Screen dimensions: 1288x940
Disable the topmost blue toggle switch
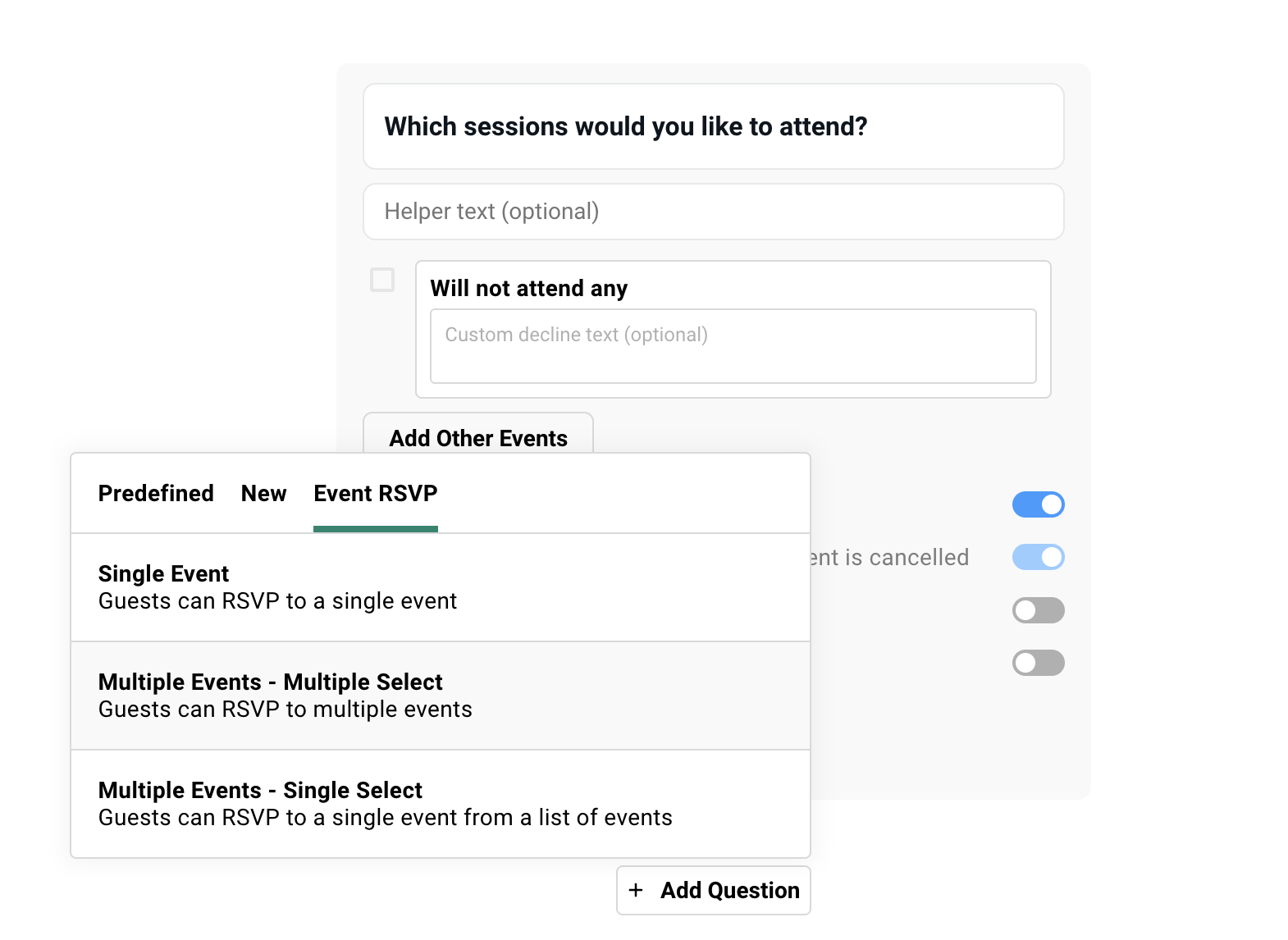(1038, 504)
